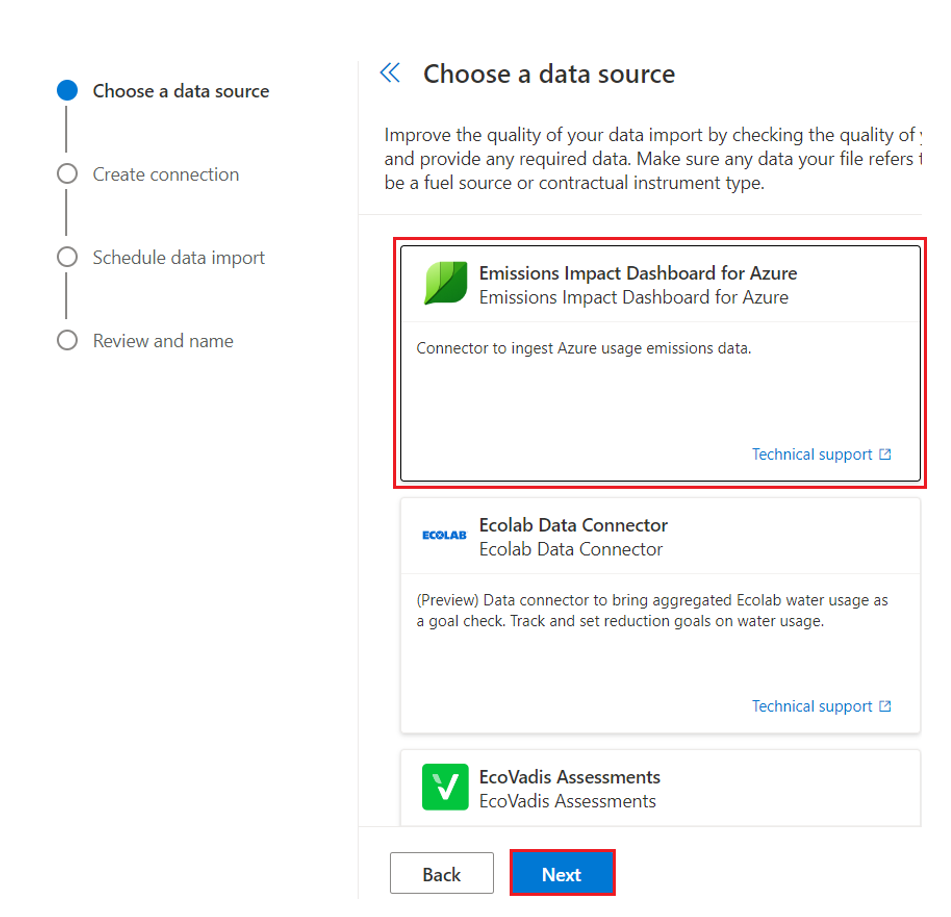Click the green EcoVadis checkmark icon
Viewport: 951px width, 917px height.
tap(445, 787)
